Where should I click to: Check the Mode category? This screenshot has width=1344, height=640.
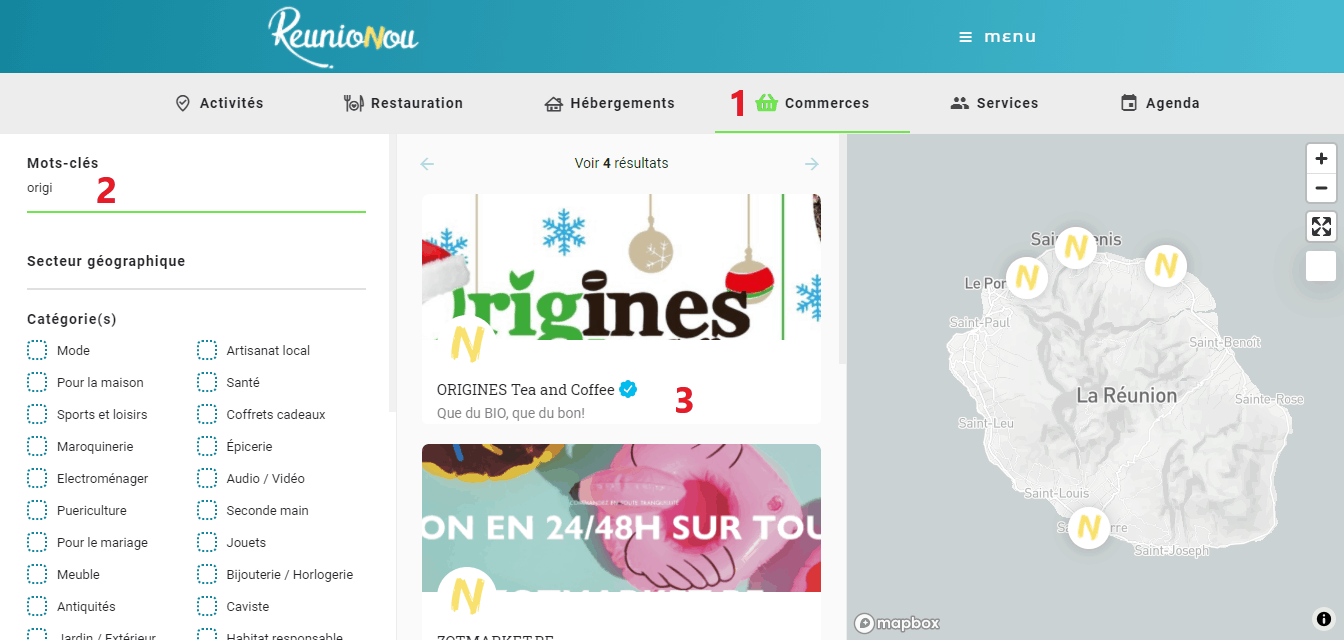tap(37, 350)
